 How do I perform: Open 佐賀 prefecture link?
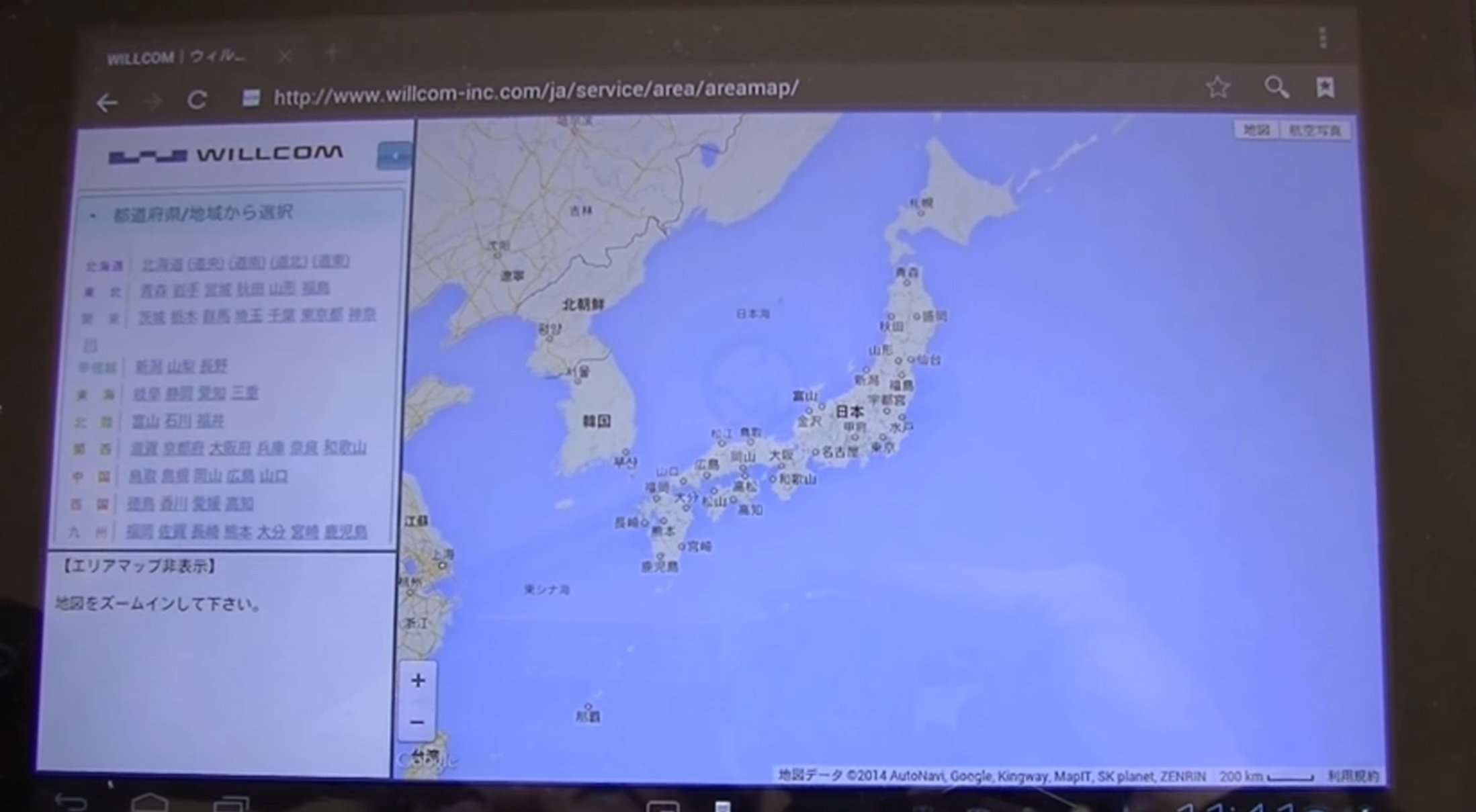[x=172, y=533]
